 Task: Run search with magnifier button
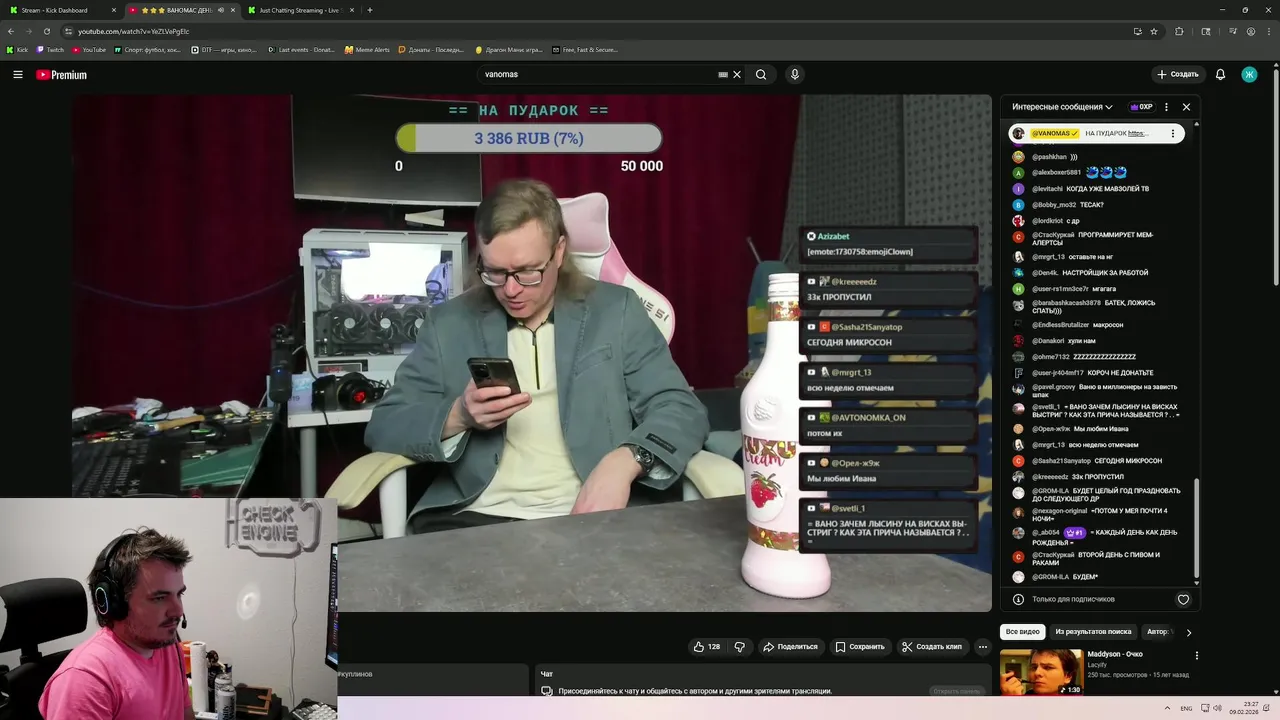761,74
